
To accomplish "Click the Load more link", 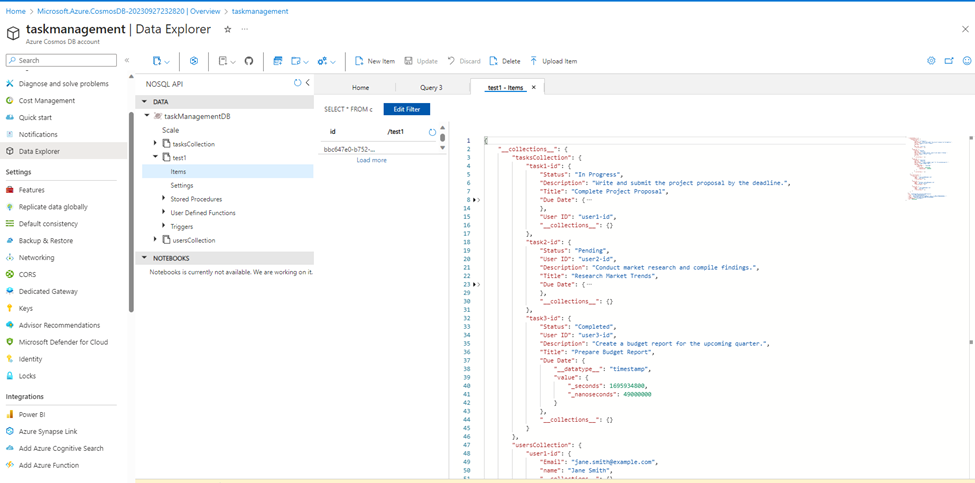I will pos(371,160).
